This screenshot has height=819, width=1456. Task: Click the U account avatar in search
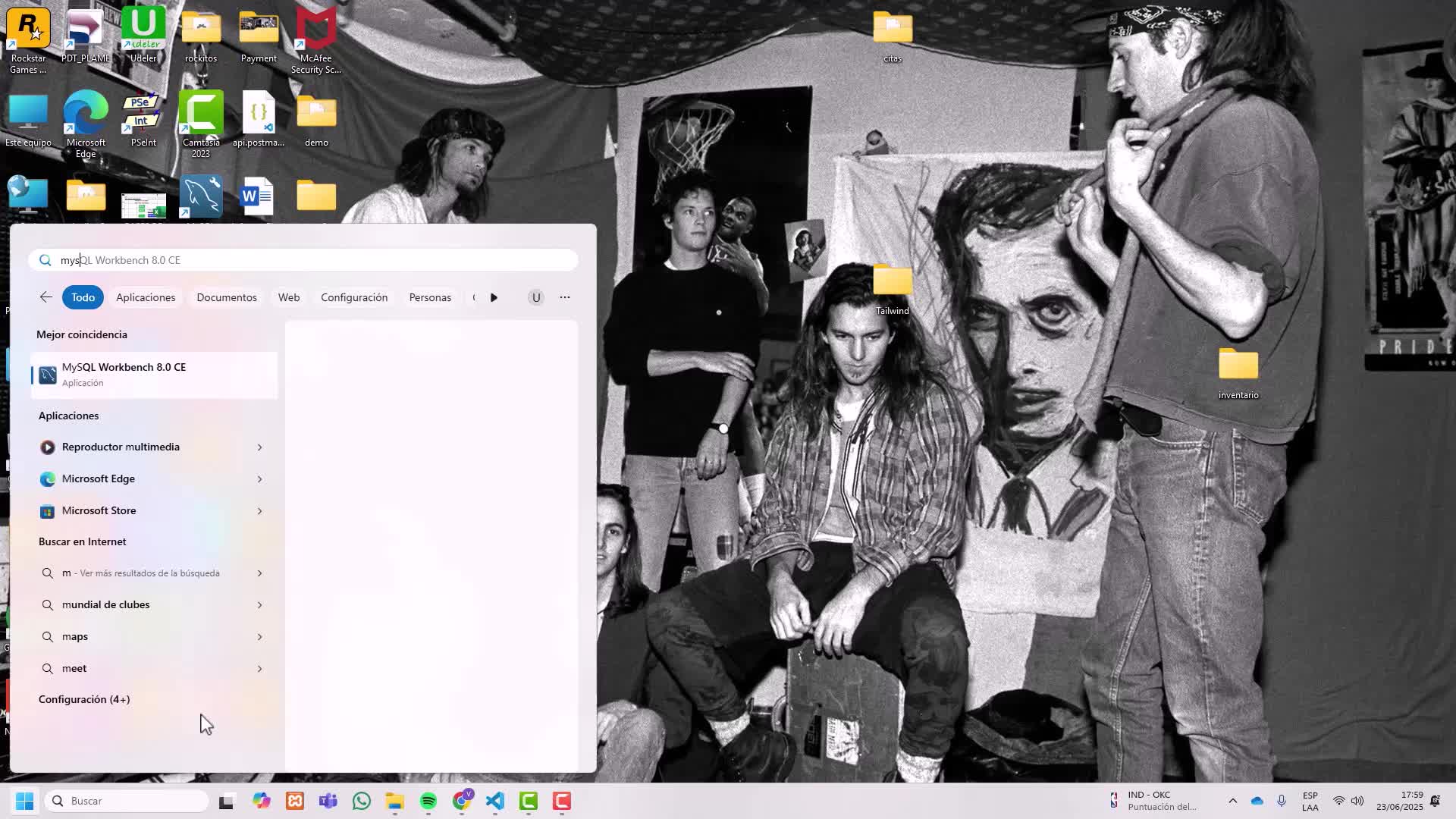click(x=536, y=297)
